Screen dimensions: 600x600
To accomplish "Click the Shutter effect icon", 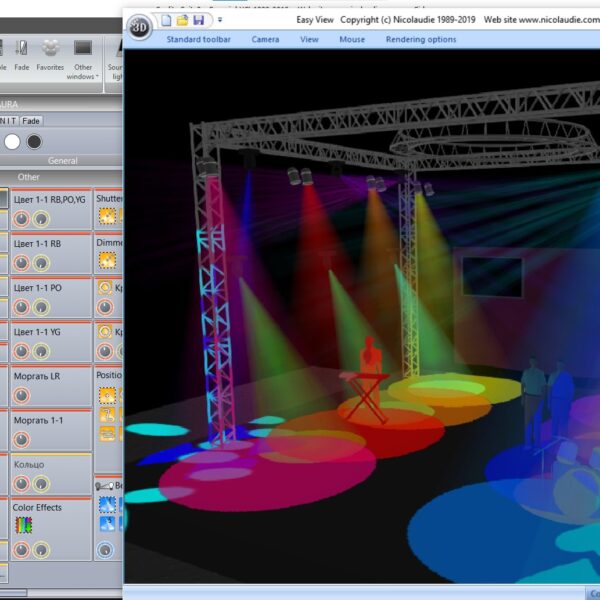I will click(x=108, y=216).
